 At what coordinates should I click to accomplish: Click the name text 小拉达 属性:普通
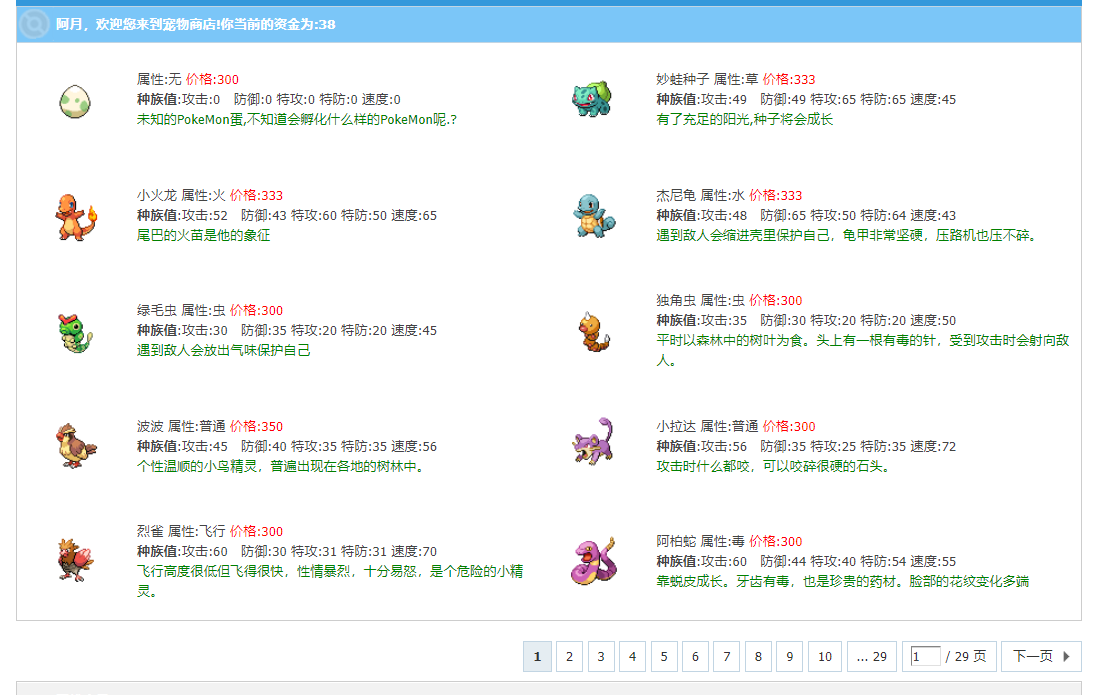click(x=707, y=427)
